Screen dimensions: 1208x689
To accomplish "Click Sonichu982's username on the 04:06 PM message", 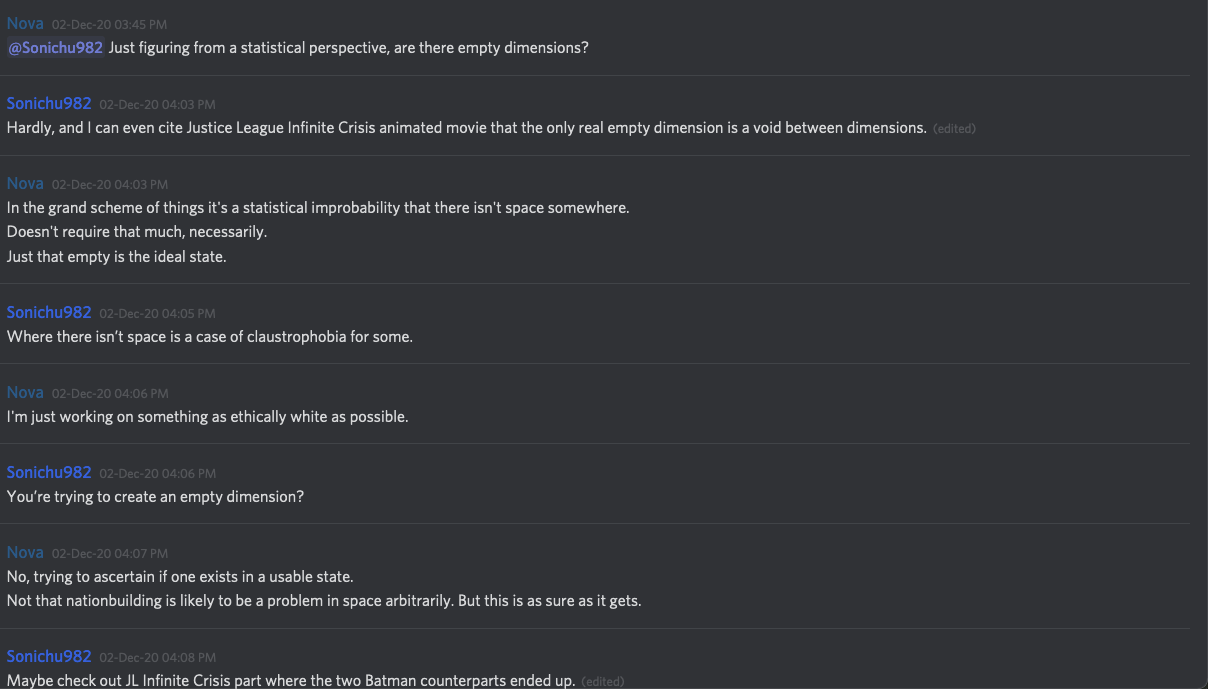I will [x=49, y=472].
